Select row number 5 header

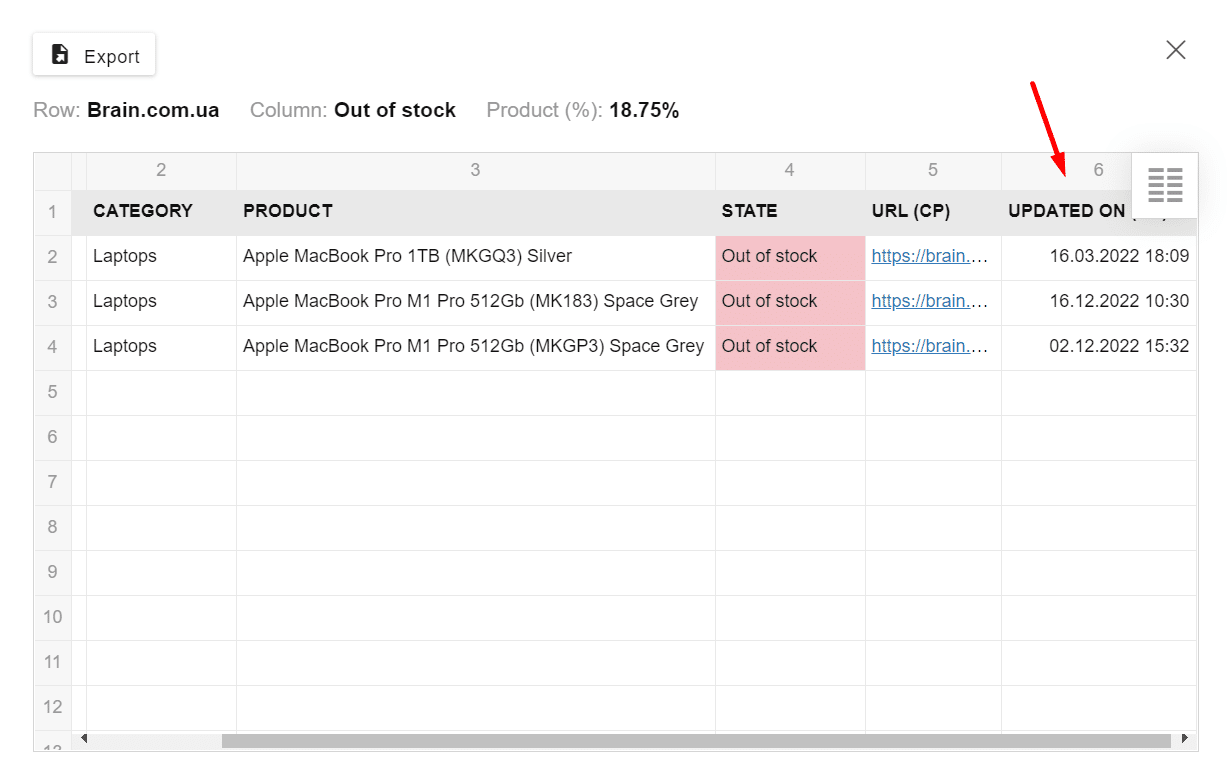pyautogui.click(x=52, y=392)
